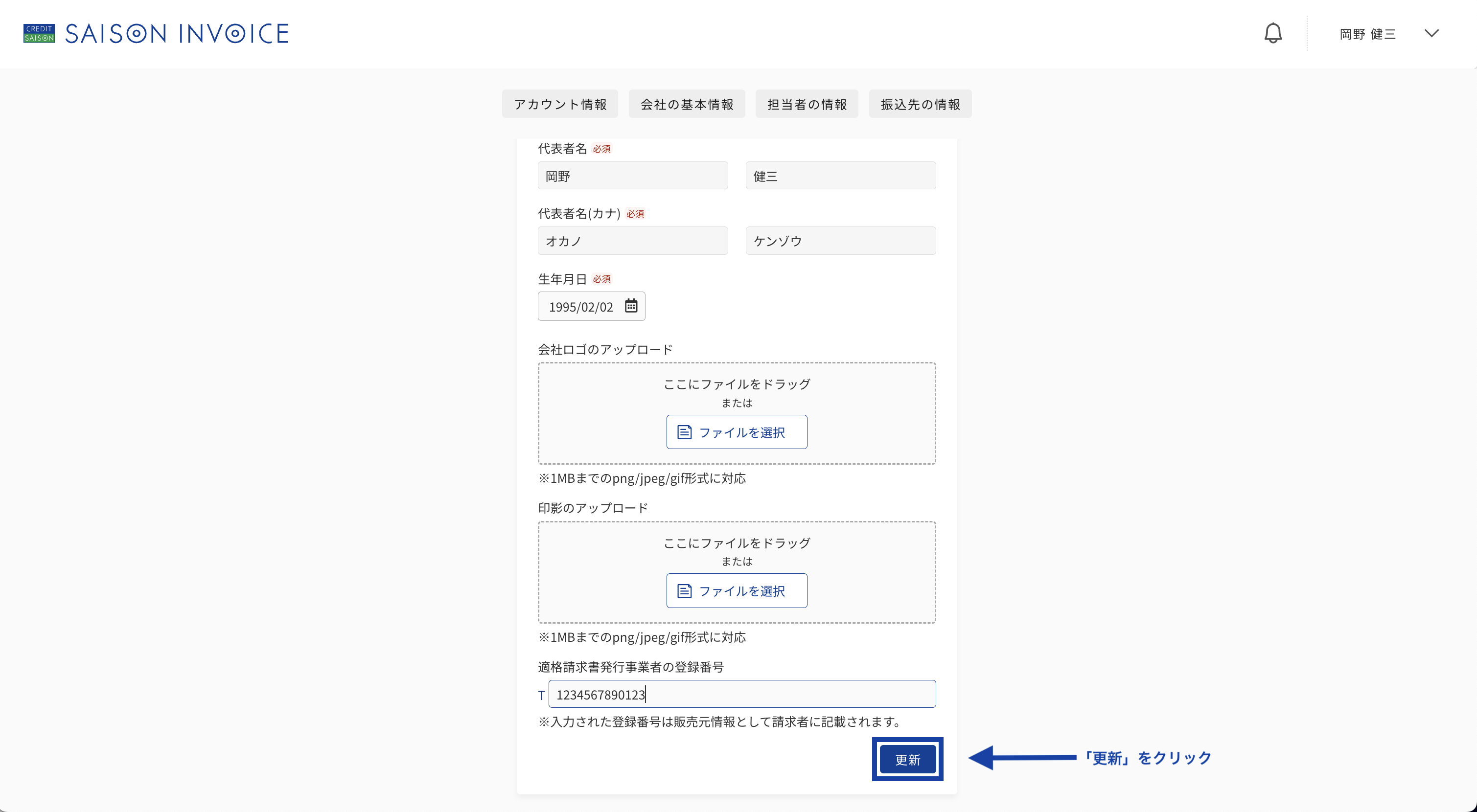Viewport: 1477px width, 812px height.
Task: Click the 代表者名(カナ) label
Action: [x=579, y=213]
